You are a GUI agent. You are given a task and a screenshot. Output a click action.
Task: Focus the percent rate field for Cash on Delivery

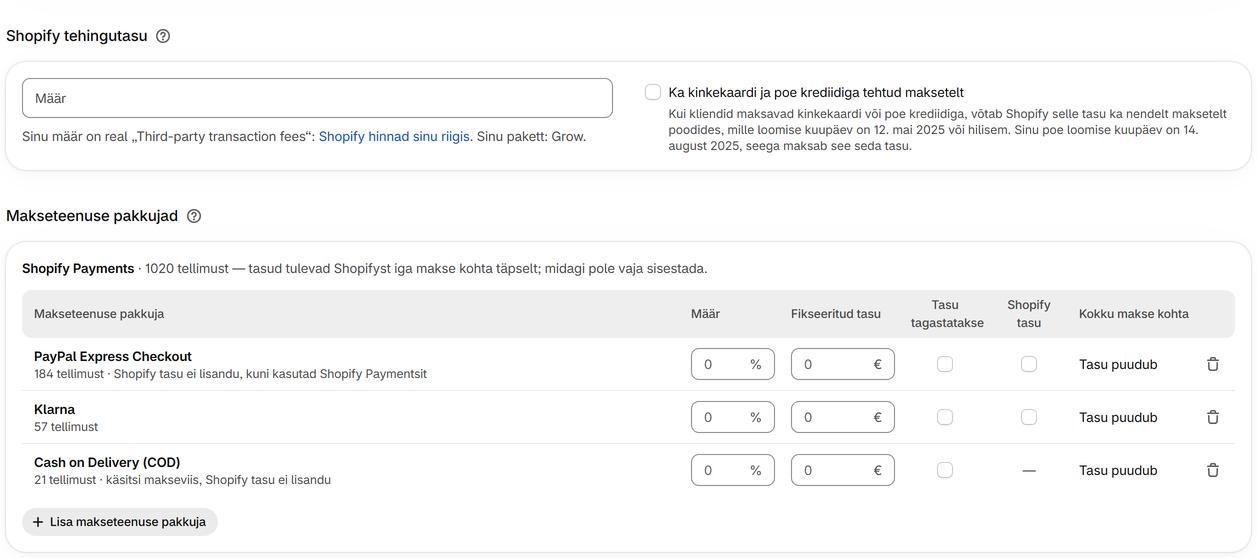733,470
